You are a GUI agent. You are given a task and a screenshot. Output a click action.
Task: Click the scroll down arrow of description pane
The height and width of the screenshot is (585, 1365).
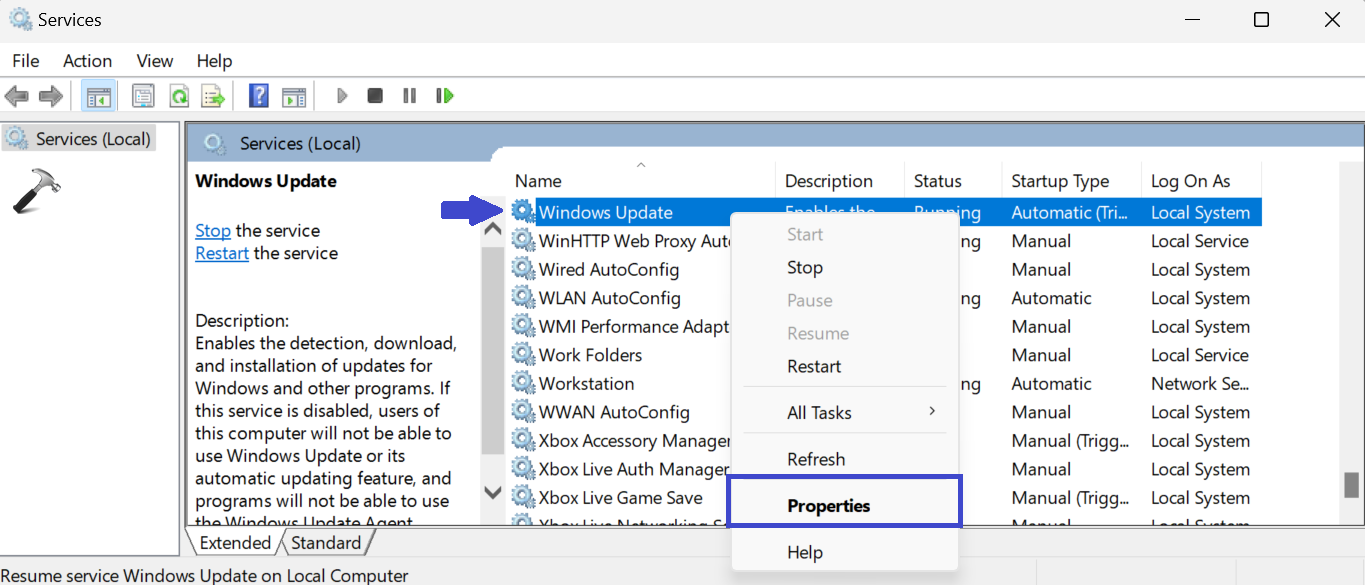click(492, 492)
